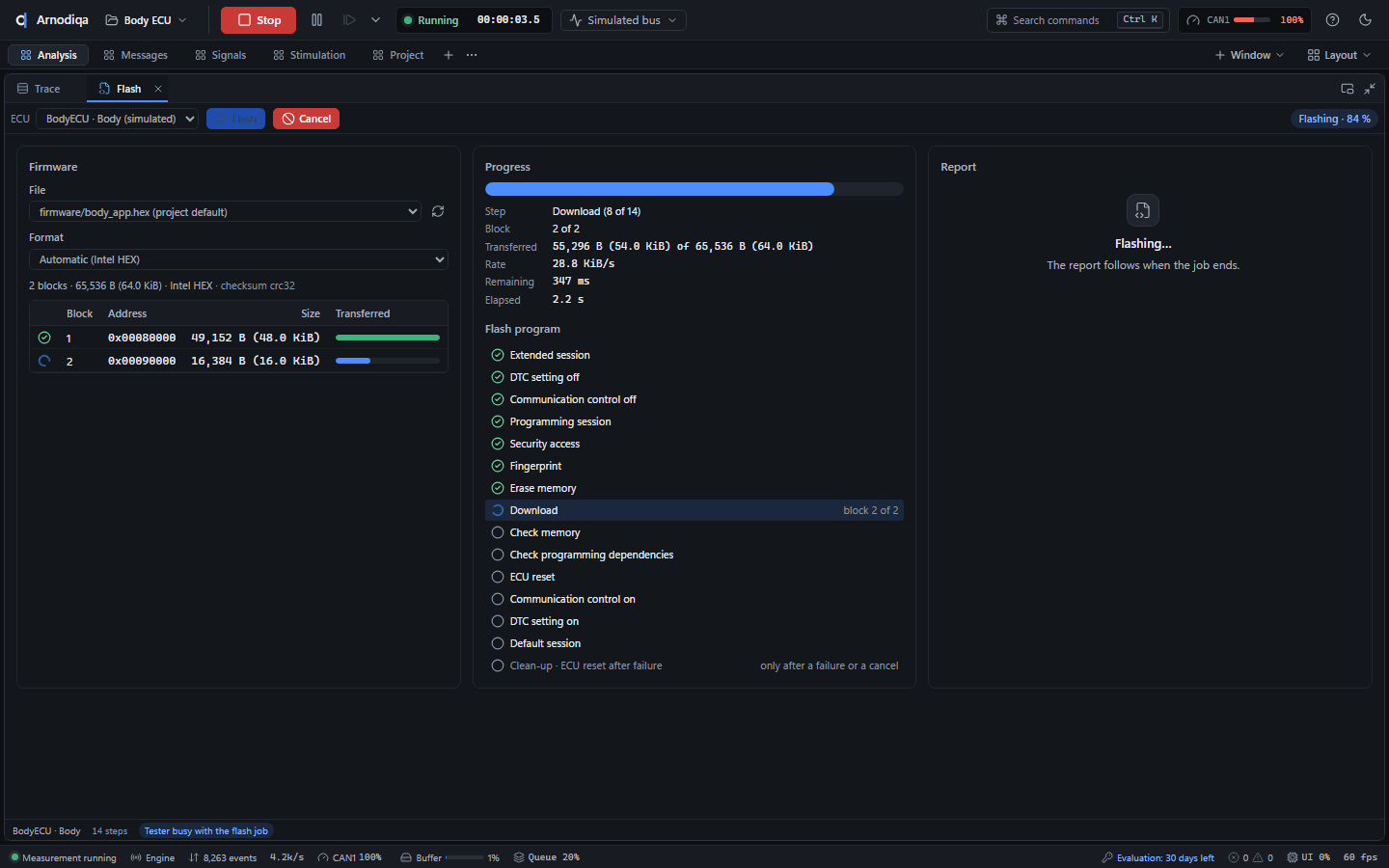The image size is (1389, 868).
Task: Click the Engine status item
Action: tap(152, 857)
